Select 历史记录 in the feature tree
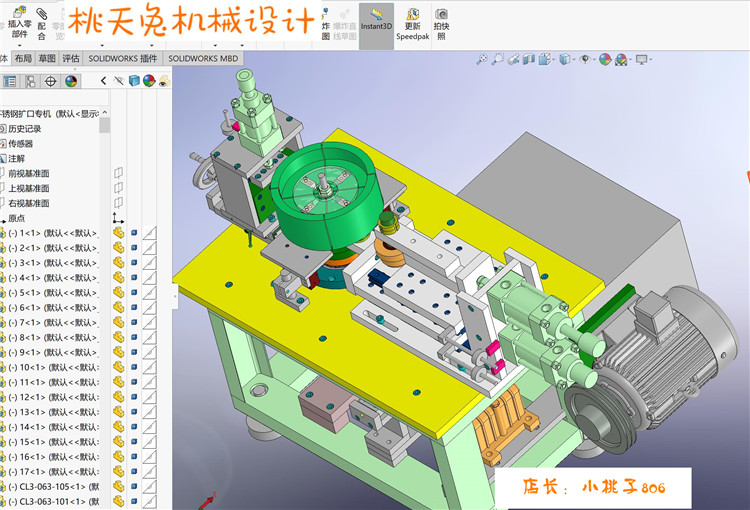Viewport: 750px width, 510px height. [x=24, y=129]
